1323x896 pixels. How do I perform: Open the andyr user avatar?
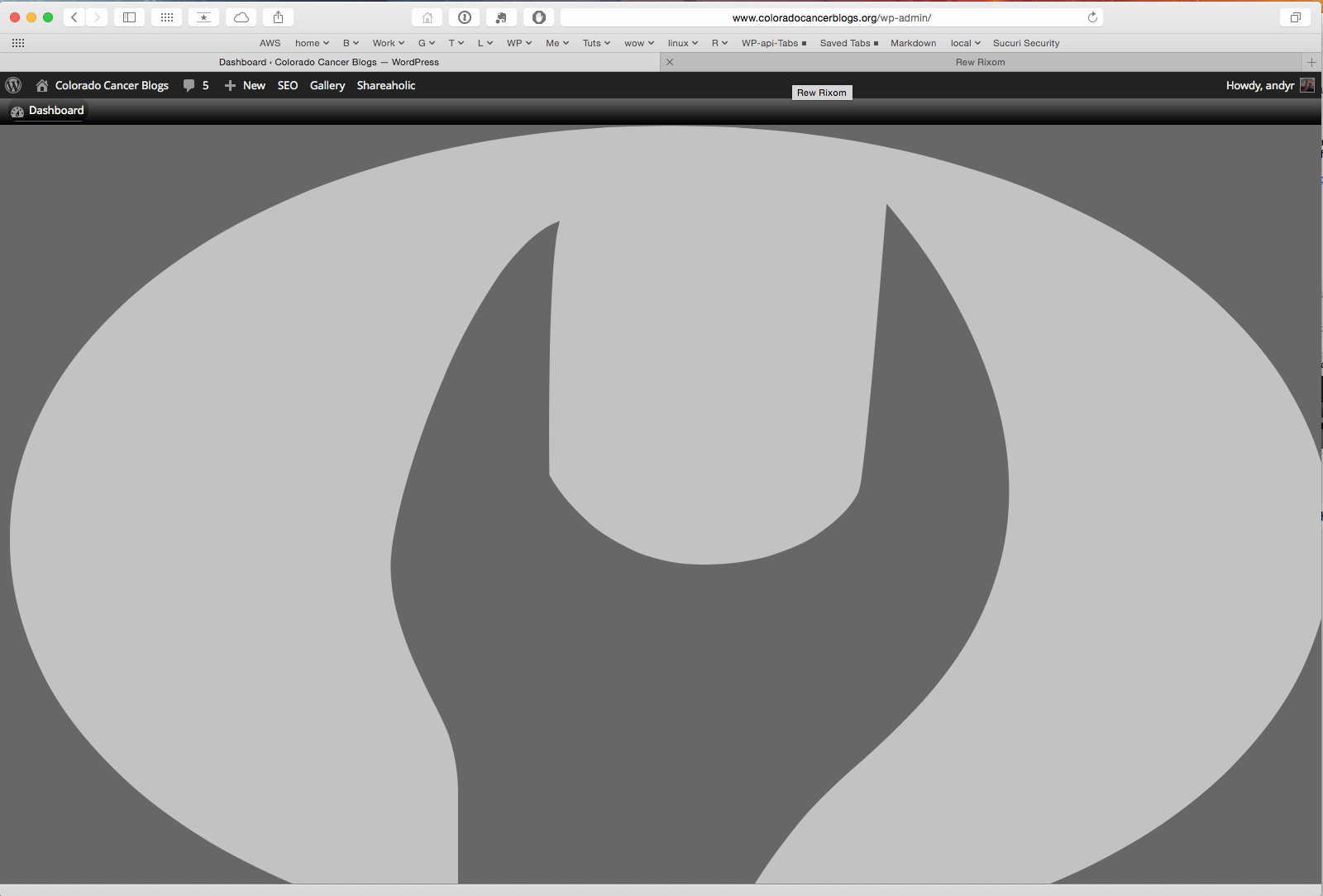coord(1306,85)
